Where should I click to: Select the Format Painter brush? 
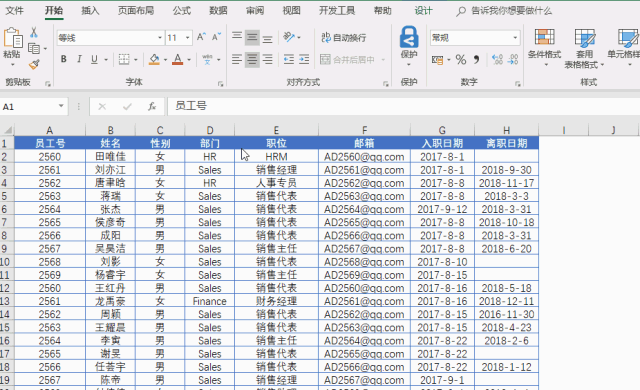pos(34,64)
